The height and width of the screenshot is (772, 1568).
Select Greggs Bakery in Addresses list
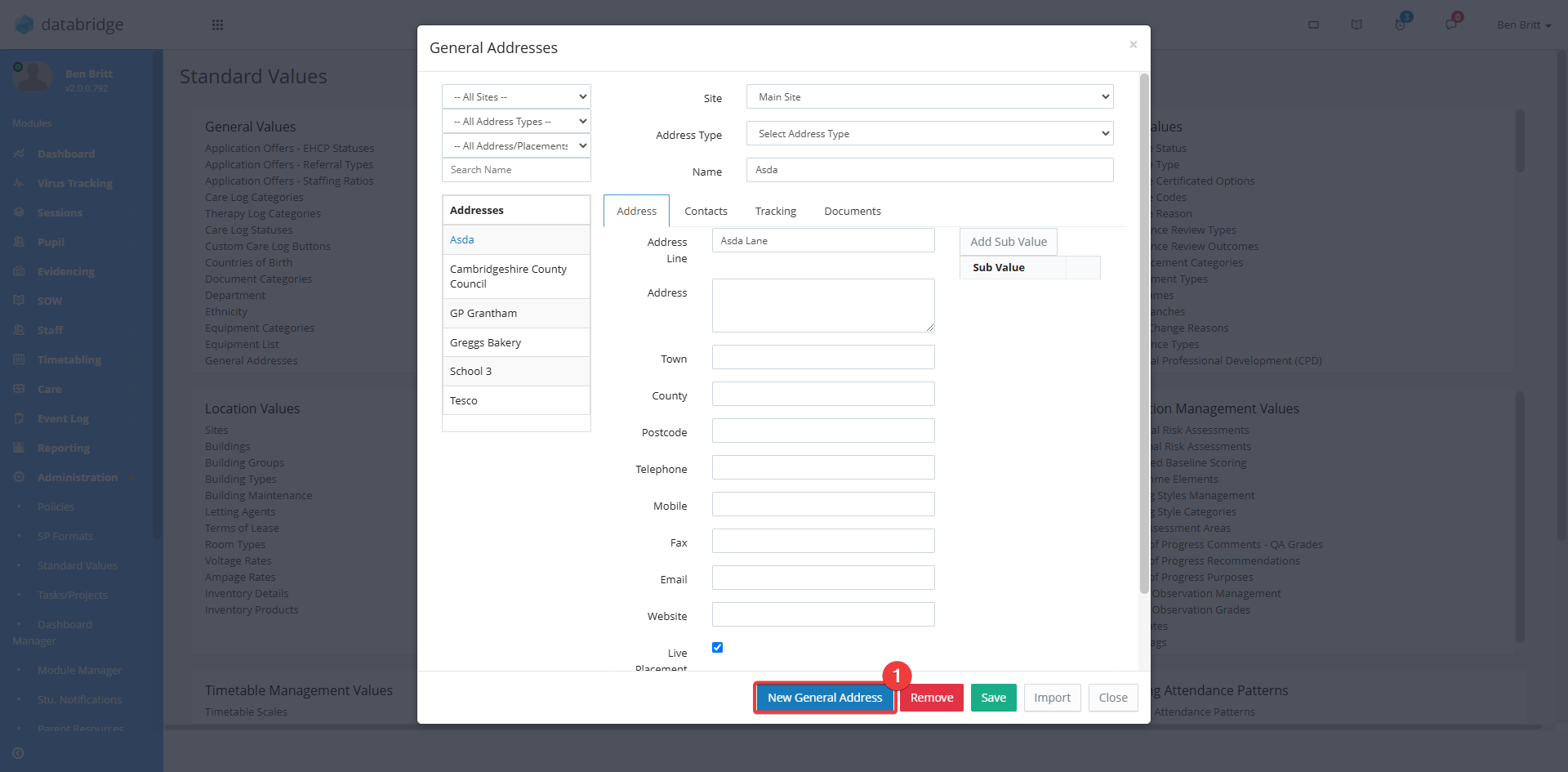click(516, 342)
